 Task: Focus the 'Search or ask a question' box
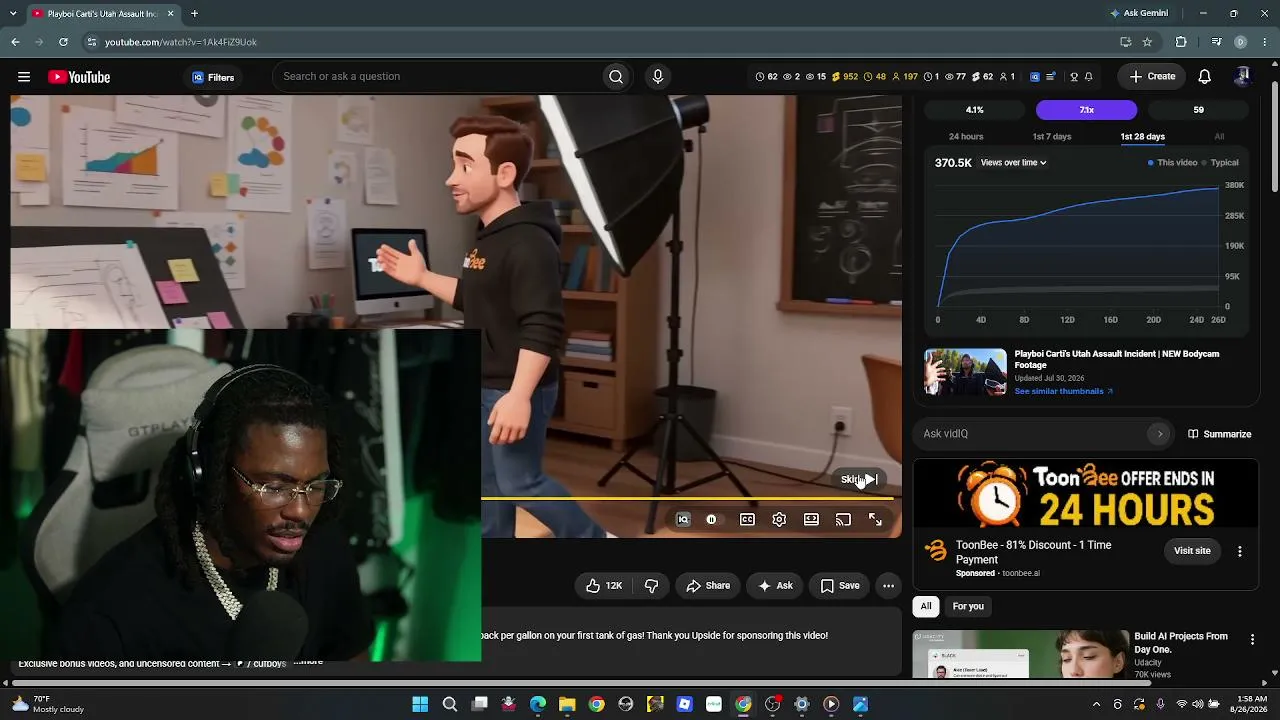[x=440, y=77]
